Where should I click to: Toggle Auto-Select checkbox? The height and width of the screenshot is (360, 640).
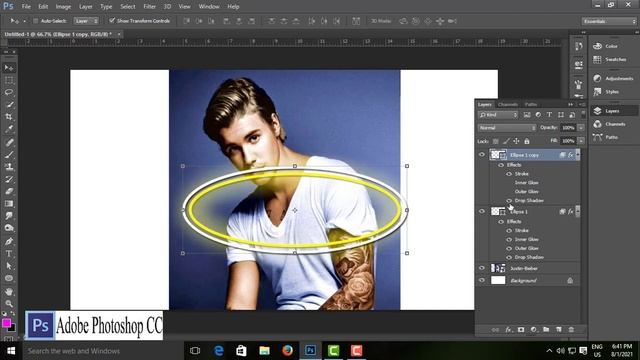[36, 21]
